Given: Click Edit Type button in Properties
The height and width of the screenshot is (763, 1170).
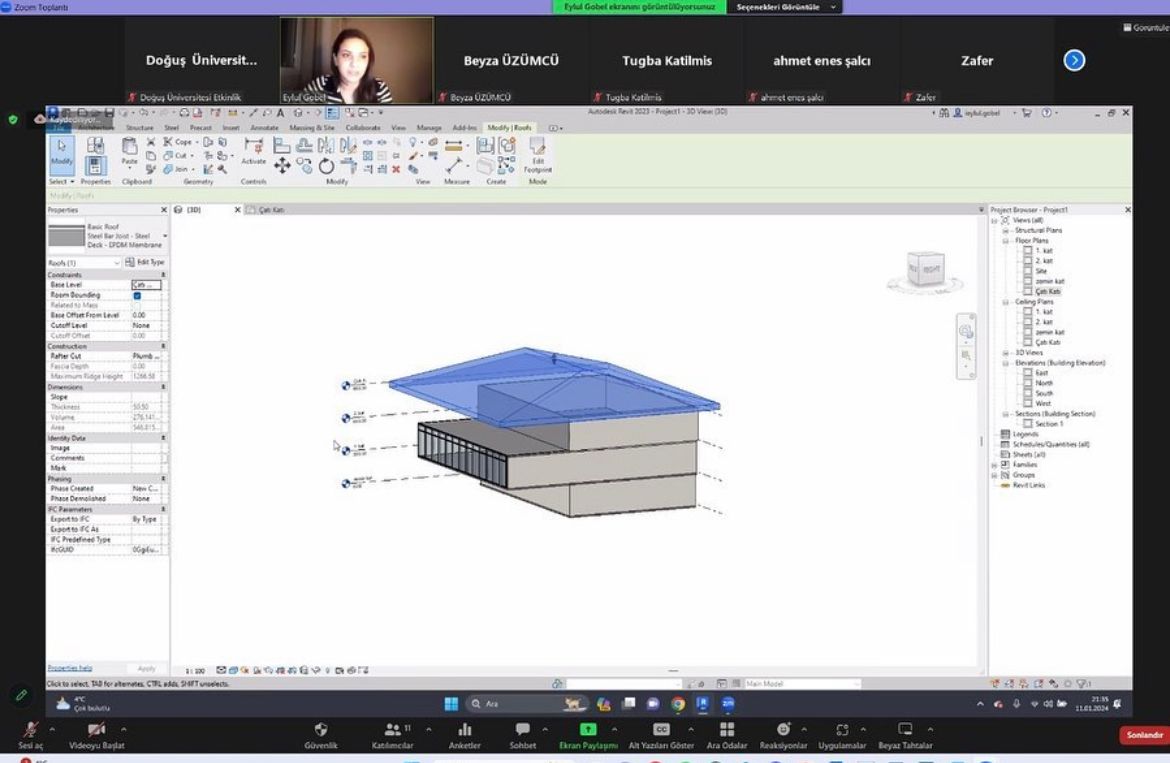Looking at the screenshot, I should coord(146,263).
